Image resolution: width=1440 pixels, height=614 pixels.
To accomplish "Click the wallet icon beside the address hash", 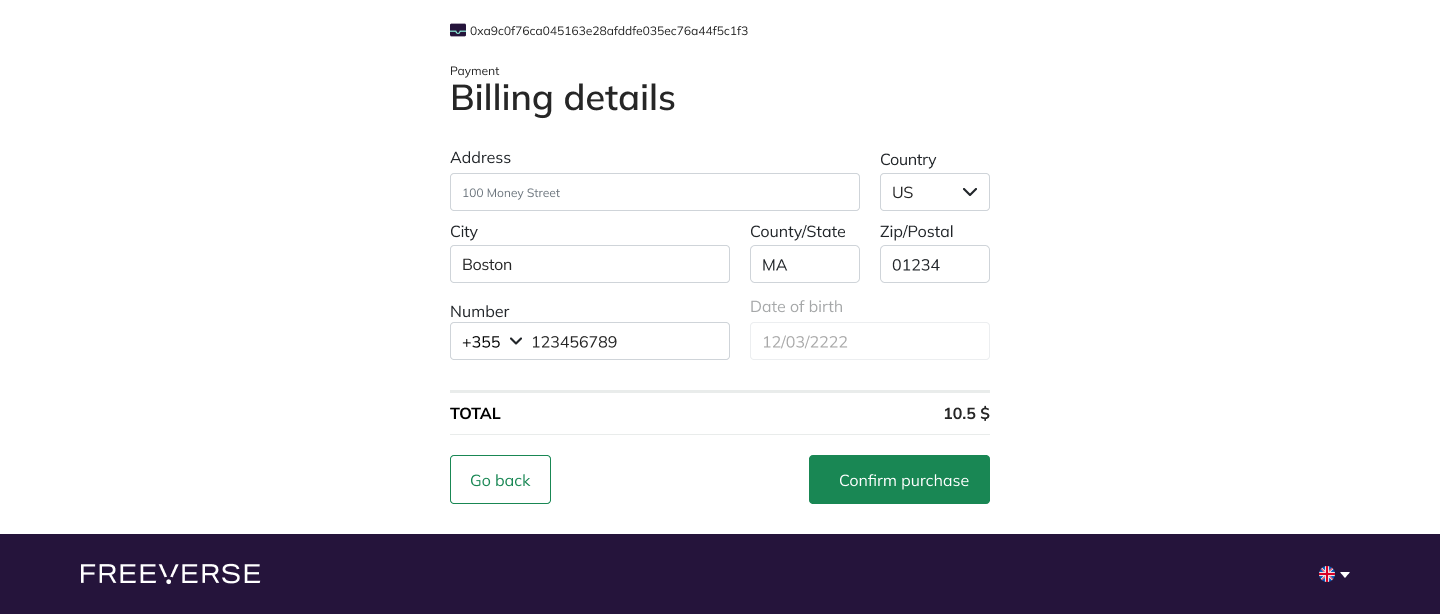I will pos(458,31).
